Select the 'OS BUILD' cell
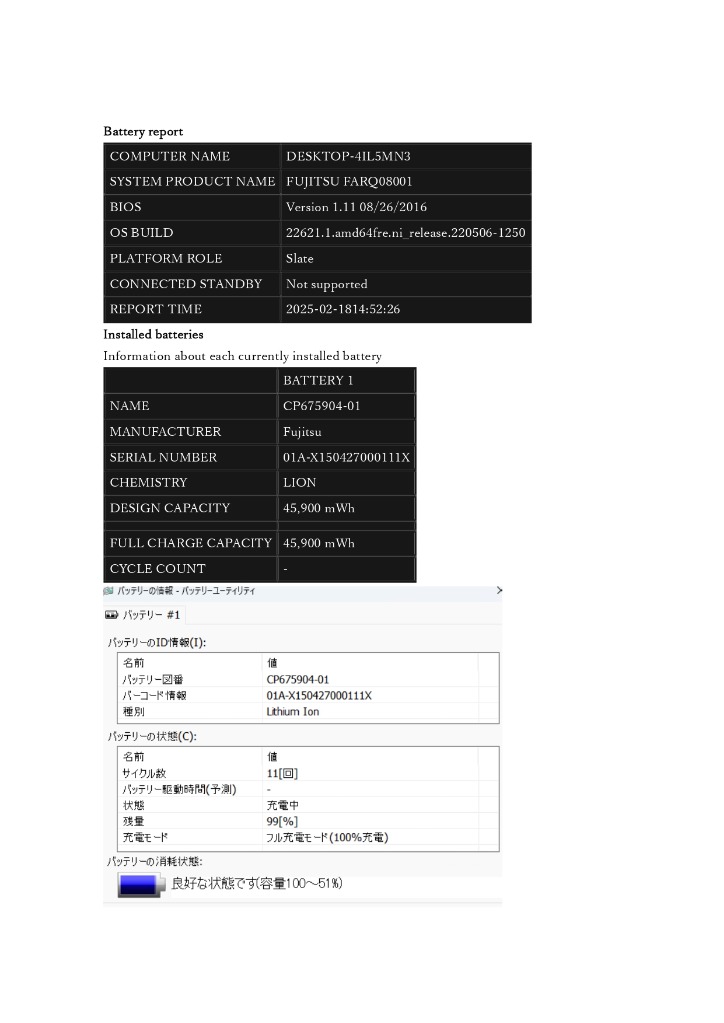Screen dimensions: 724x1023 click(x=192, y=232)
